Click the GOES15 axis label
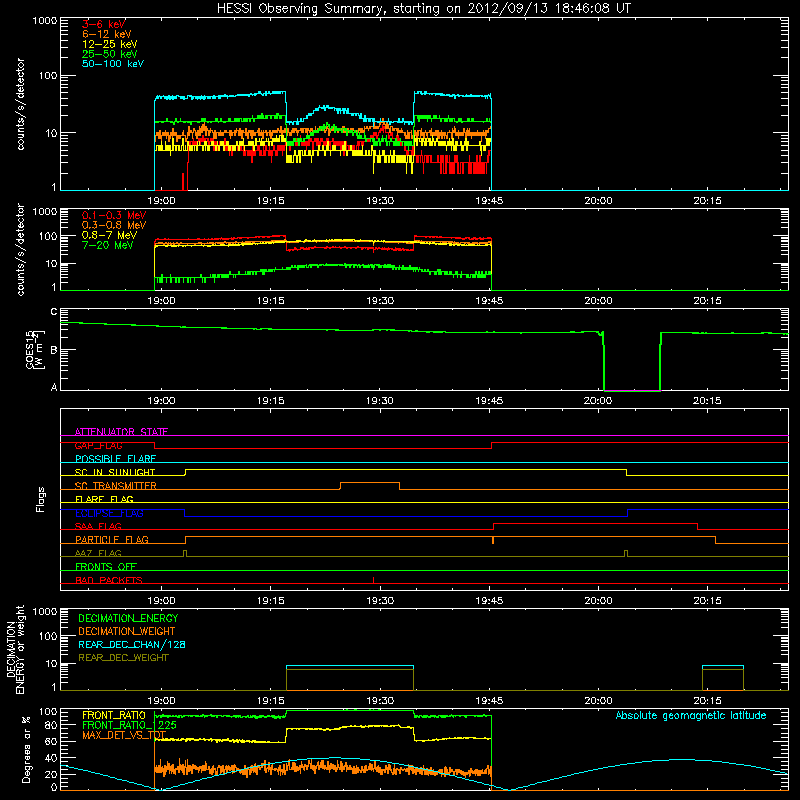Viewport: 800px width, 800px height. pos(35,349)
